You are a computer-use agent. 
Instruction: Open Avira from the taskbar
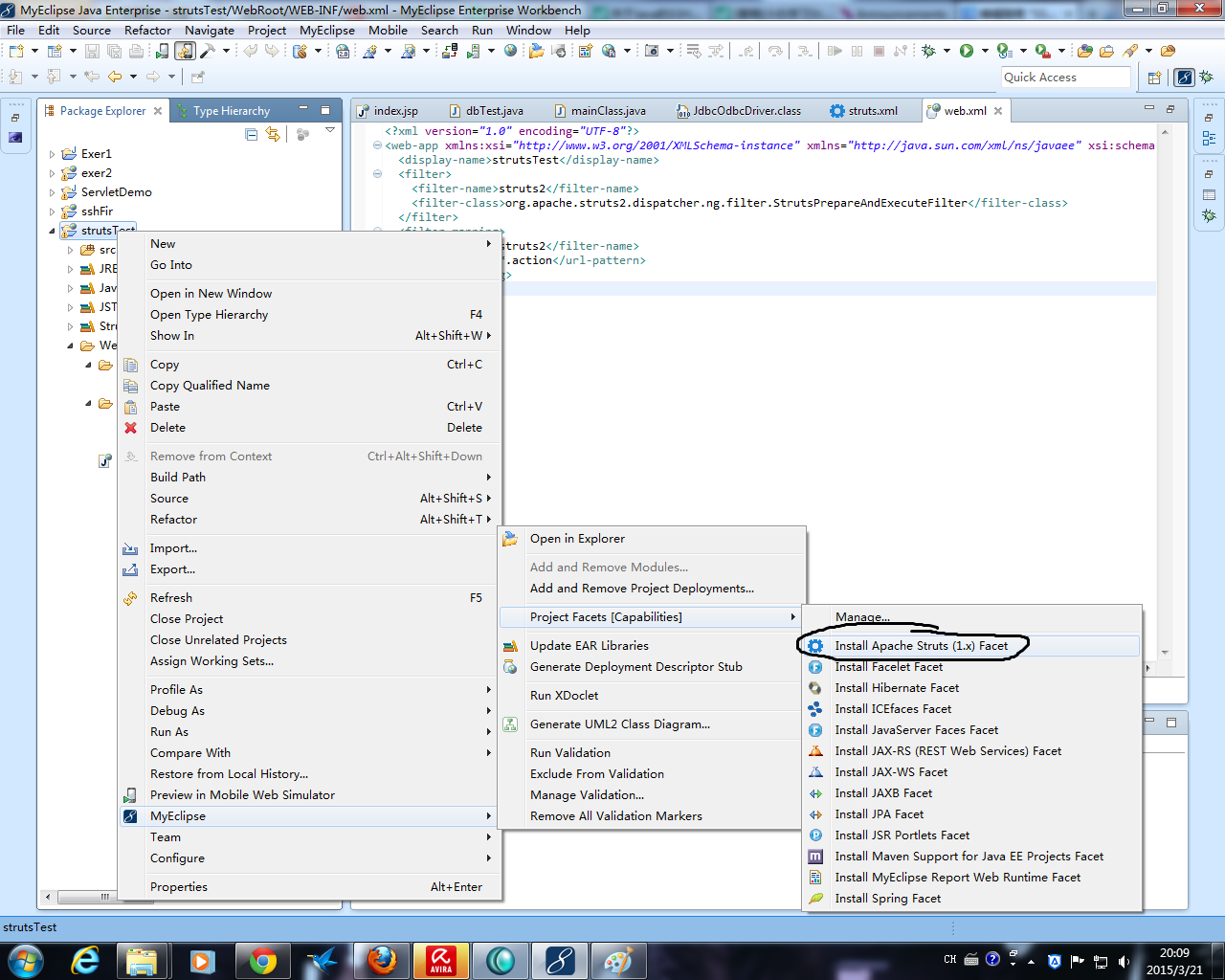[441, 960]
